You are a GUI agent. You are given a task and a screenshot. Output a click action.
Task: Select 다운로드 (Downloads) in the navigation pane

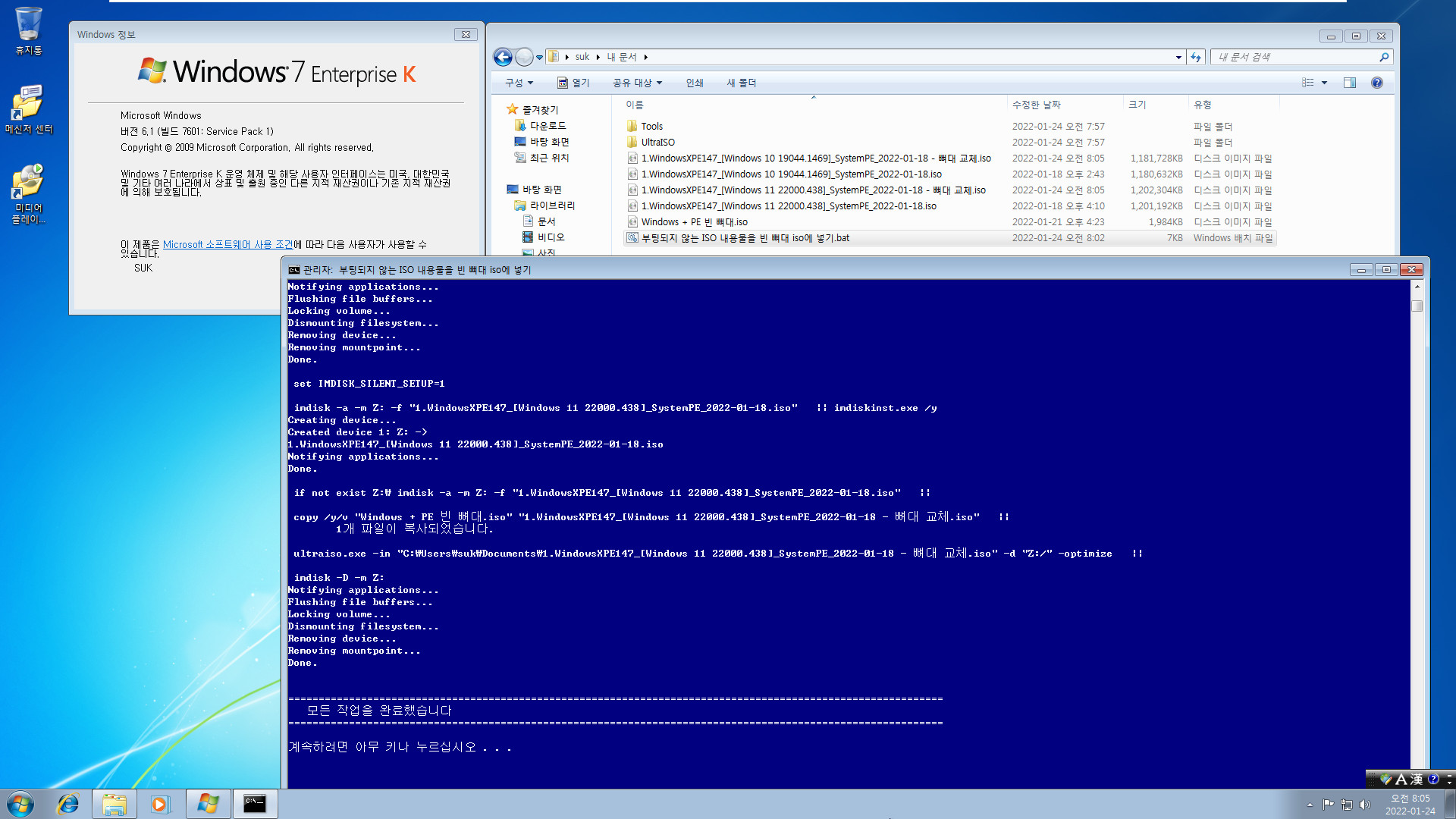(x=541, y=126)
